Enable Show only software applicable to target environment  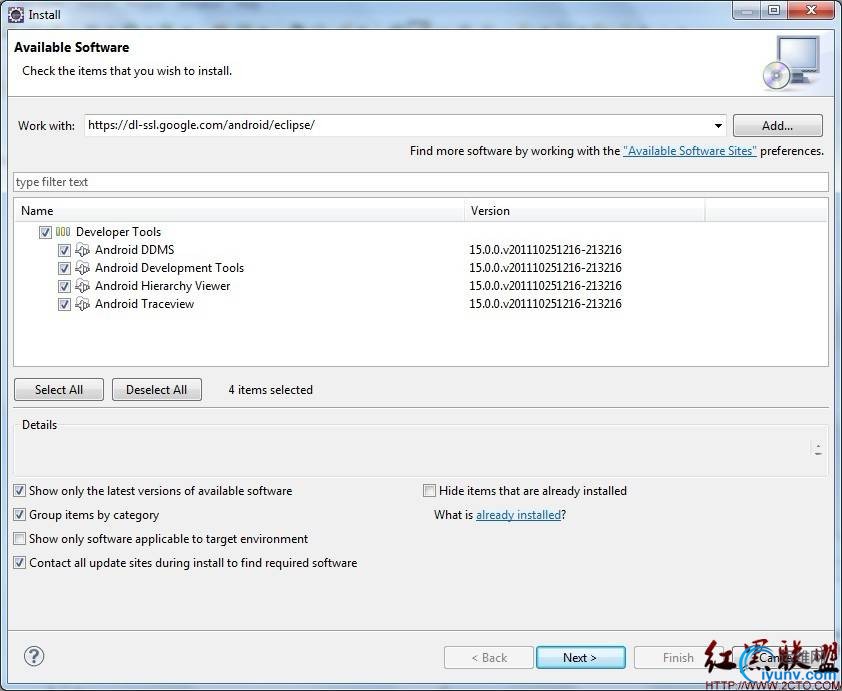tap(19, 539)
